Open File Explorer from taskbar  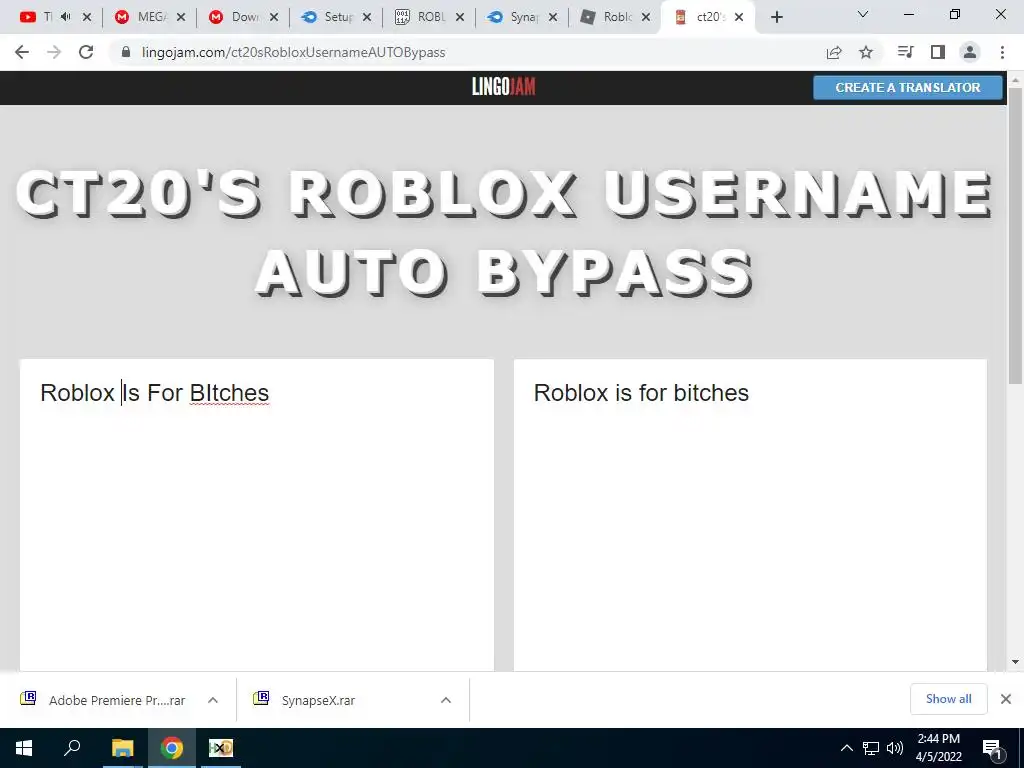point(122,748)
